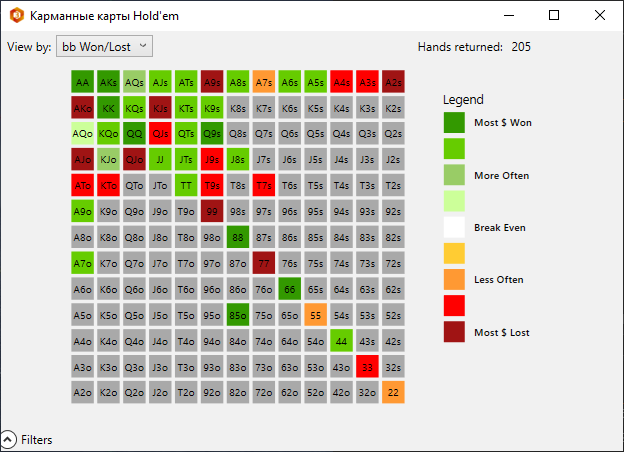
Task: Select the TT pocket pair cell
Action: click(186, 185)
